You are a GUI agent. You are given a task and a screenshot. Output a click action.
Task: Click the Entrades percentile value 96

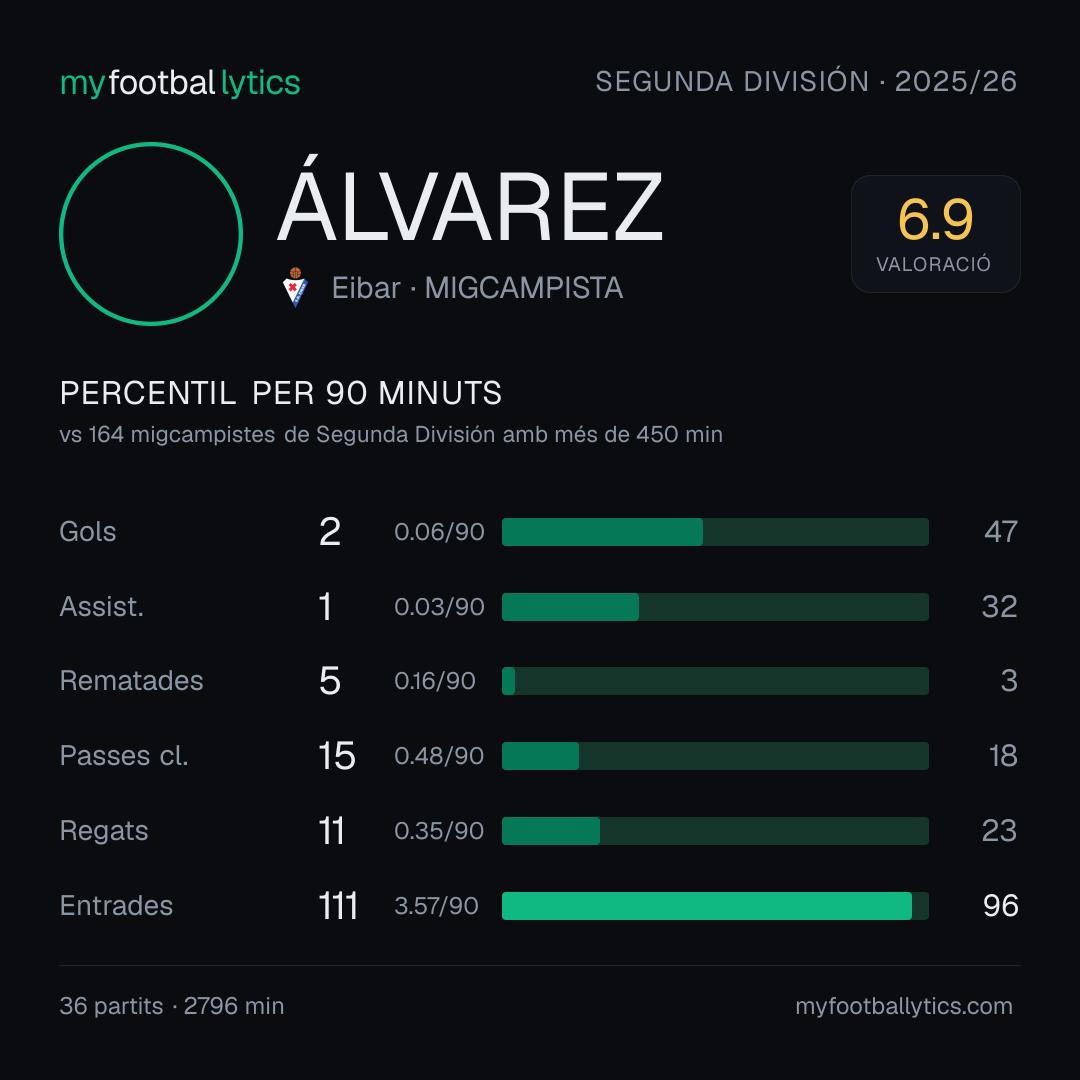click(x=1001, y=906)
